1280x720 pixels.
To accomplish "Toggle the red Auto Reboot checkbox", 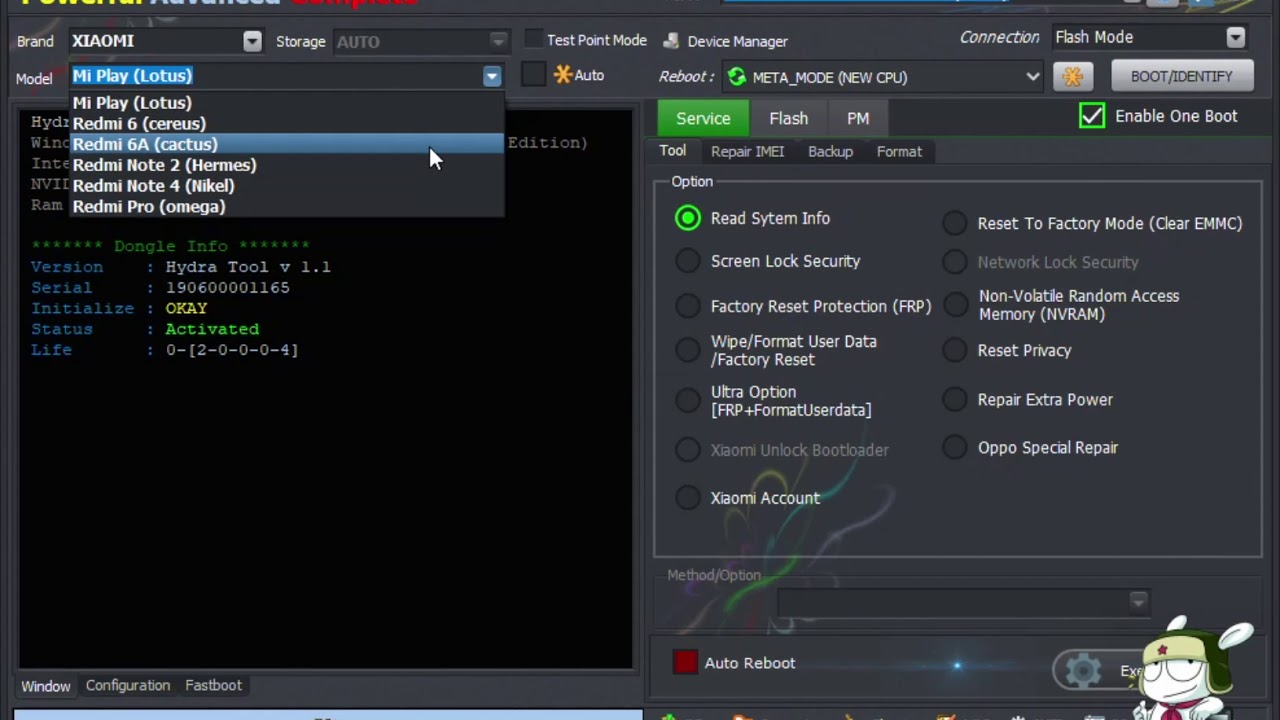I will [x=685, y=663].
